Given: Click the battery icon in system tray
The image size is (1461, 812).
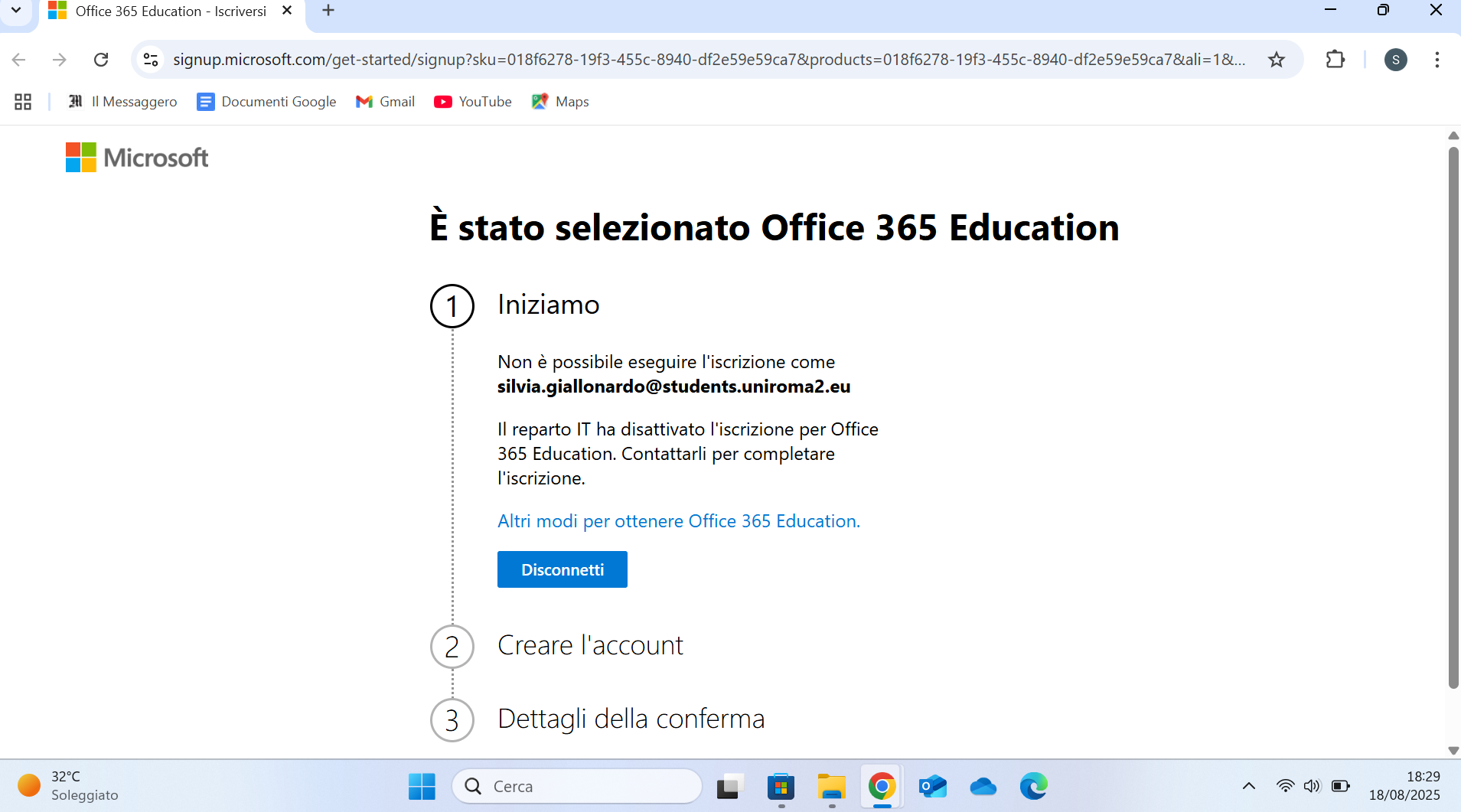Looking at the screenshot, I should (x=1341, y=786).
